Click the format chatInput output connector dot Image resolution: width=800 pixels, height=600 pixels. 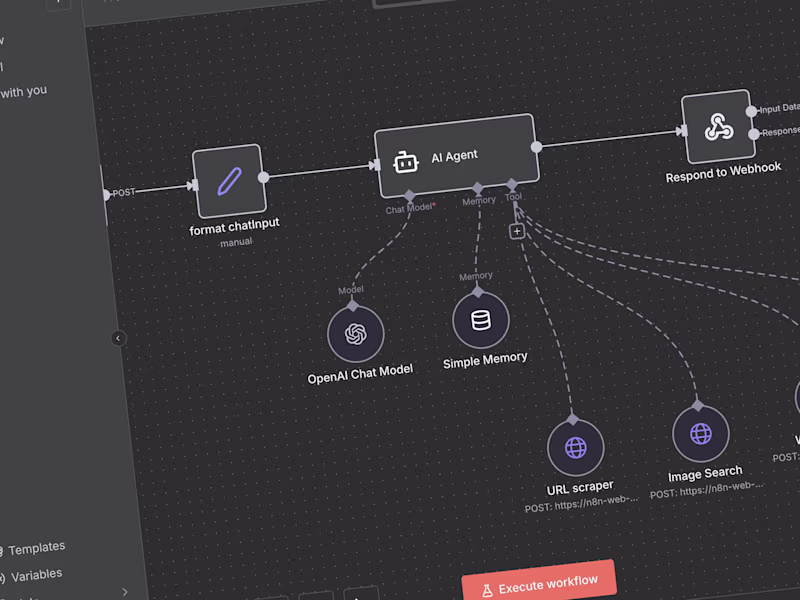coord(263,177)
